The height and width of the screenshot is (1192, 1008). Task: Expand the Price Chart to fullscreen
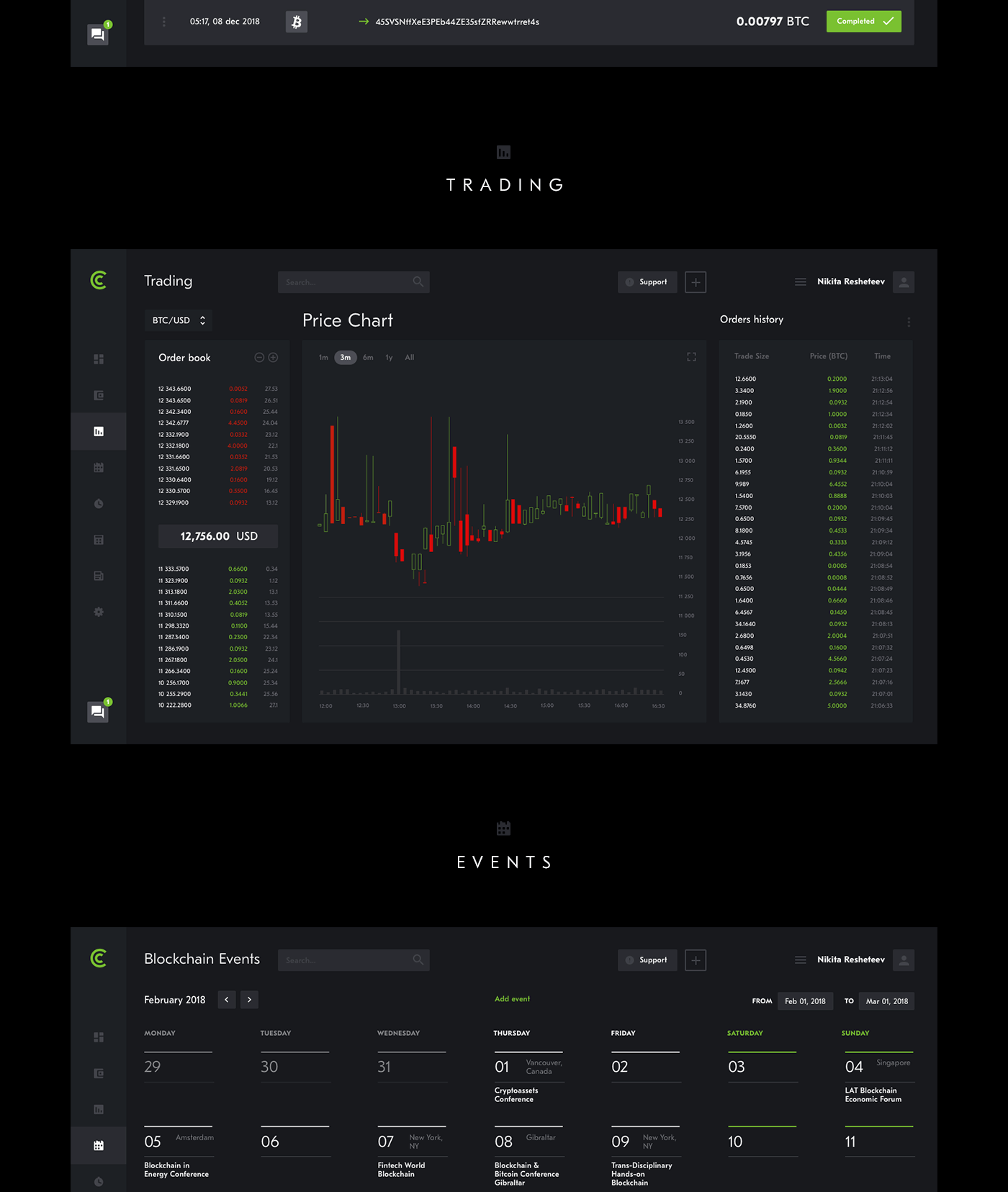(x=691, y=357)
